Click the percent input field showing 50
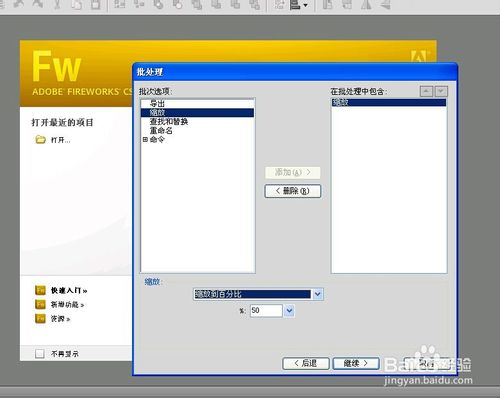Screen dimensions: 500x398 [x=266, y=311]
